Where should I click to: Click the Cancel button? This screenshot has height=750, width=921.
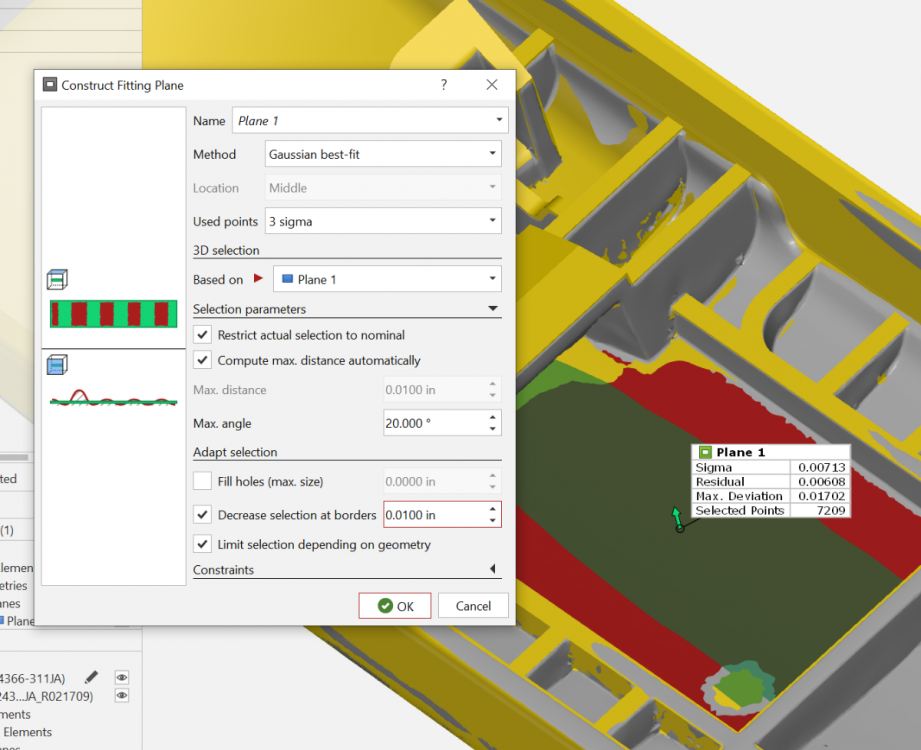pos(473,606)
